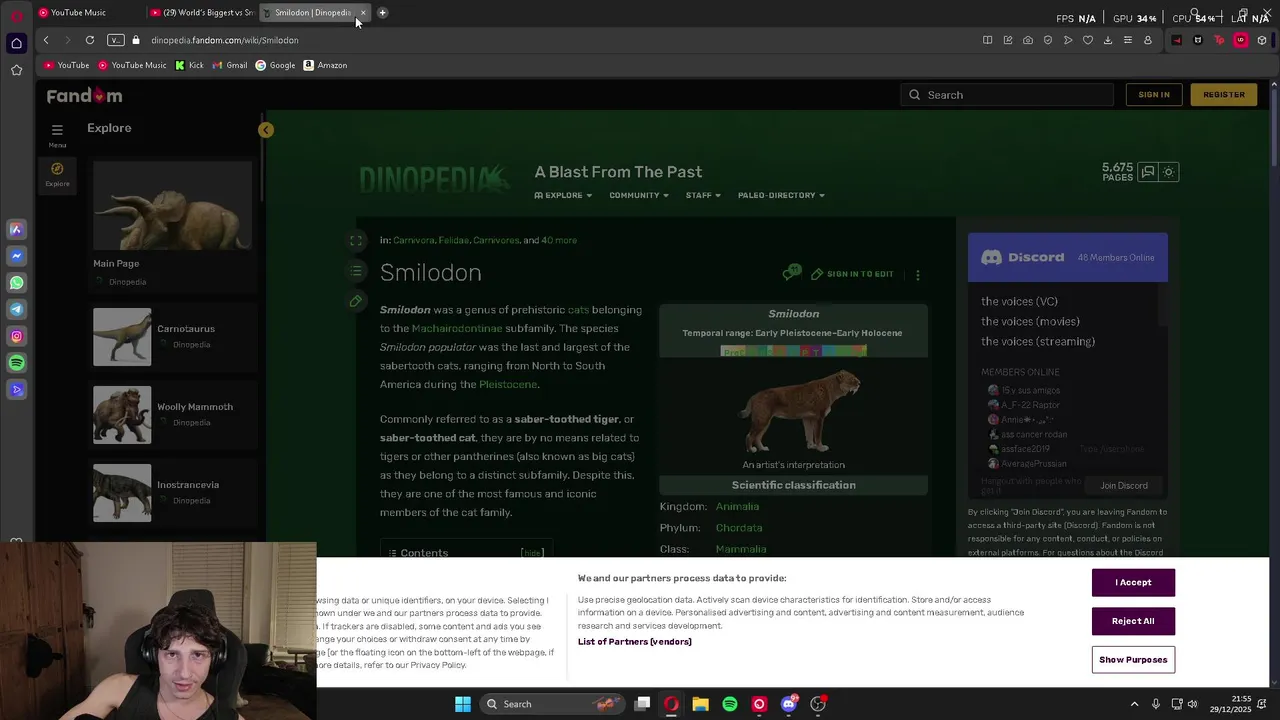Screen dimensions: 1280x720
Task: Click the fullscreen expand icon beside the article
Action: (356, 240)
